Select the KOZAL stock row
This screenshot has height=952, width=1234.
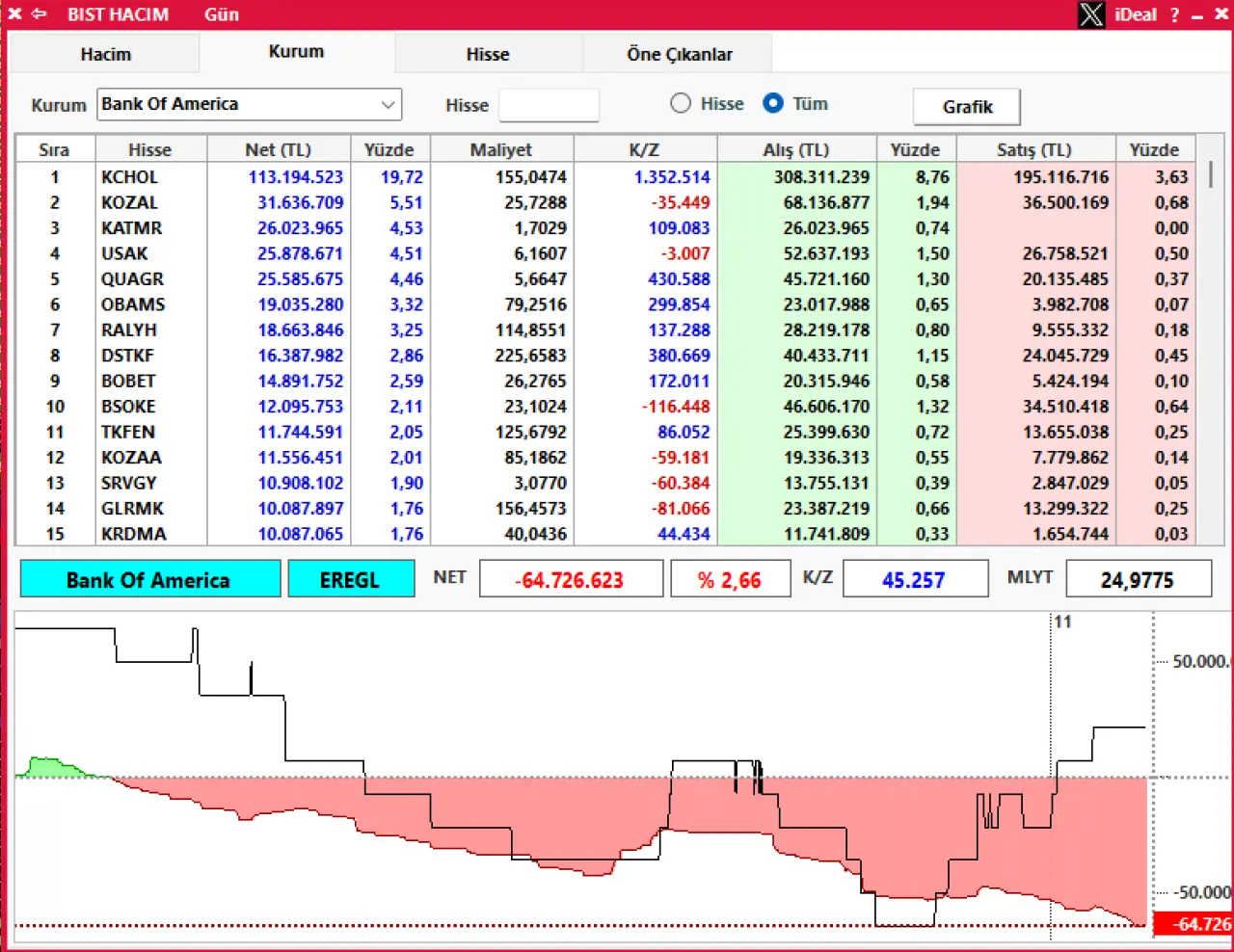point(605,202)
